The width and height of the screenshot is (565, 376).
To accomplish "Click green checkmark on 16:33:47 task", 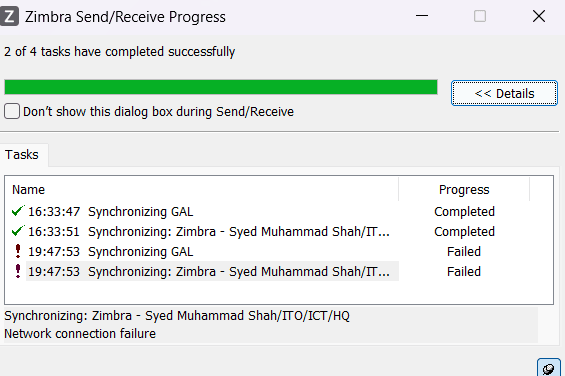I will (x=18, y=211).
